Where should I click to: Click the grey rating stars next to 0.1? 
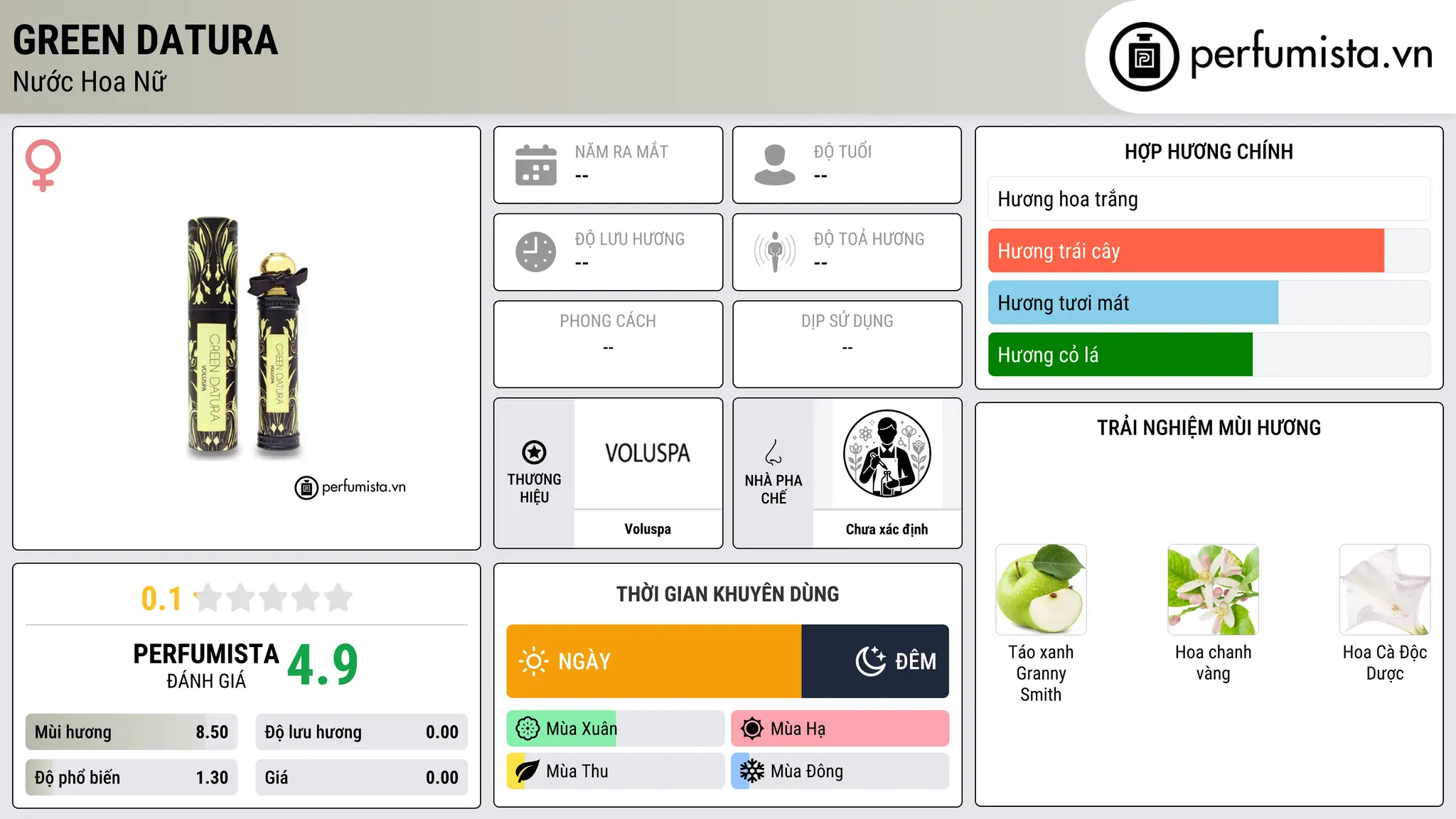coord(274,598)
